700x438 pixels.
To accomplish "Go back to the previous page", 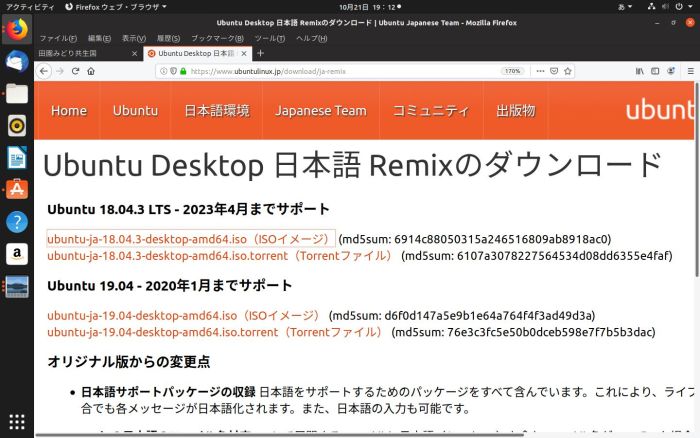I will (x=44, y=71).
